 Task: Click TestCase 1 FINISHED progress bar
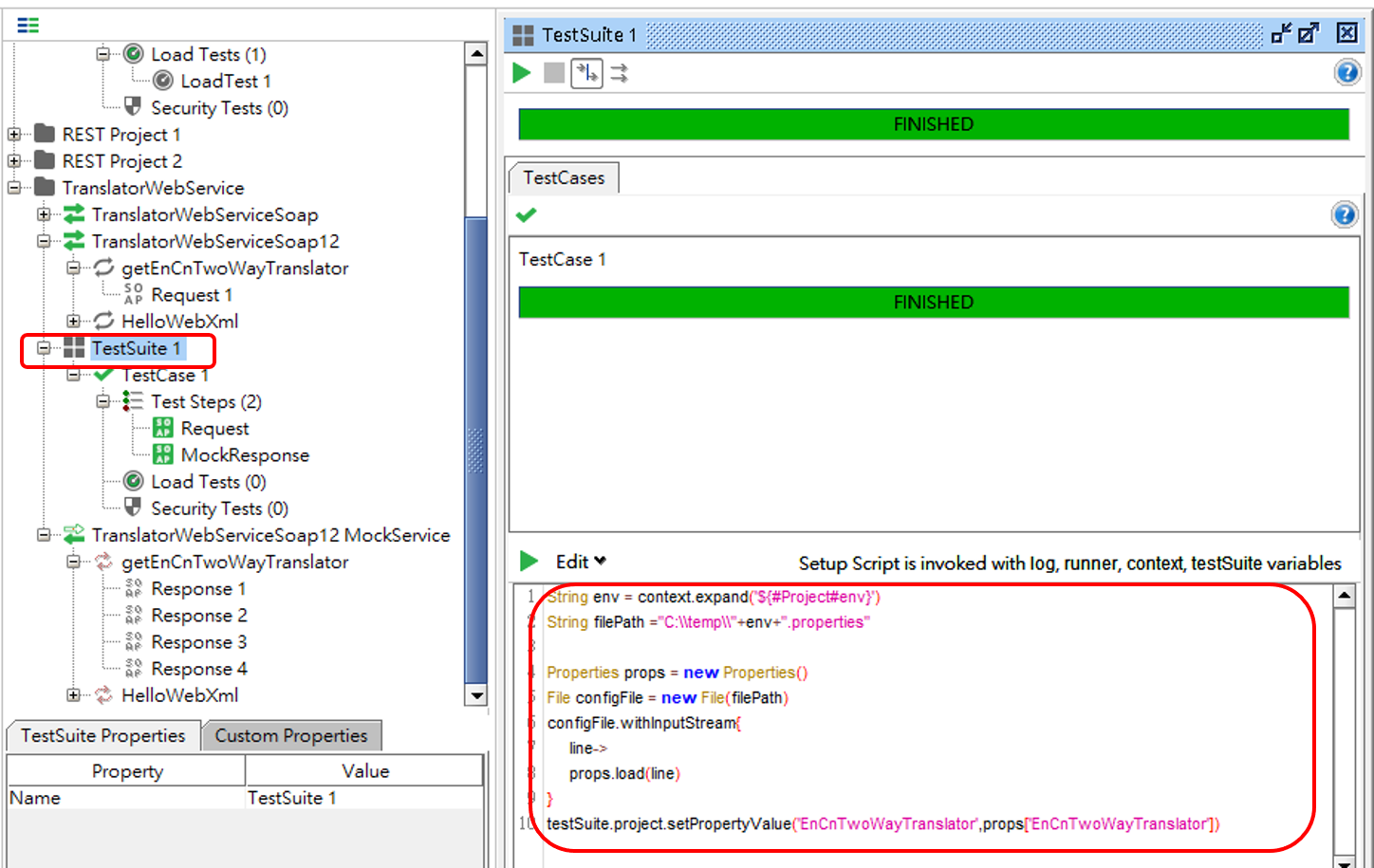point(933,303)
